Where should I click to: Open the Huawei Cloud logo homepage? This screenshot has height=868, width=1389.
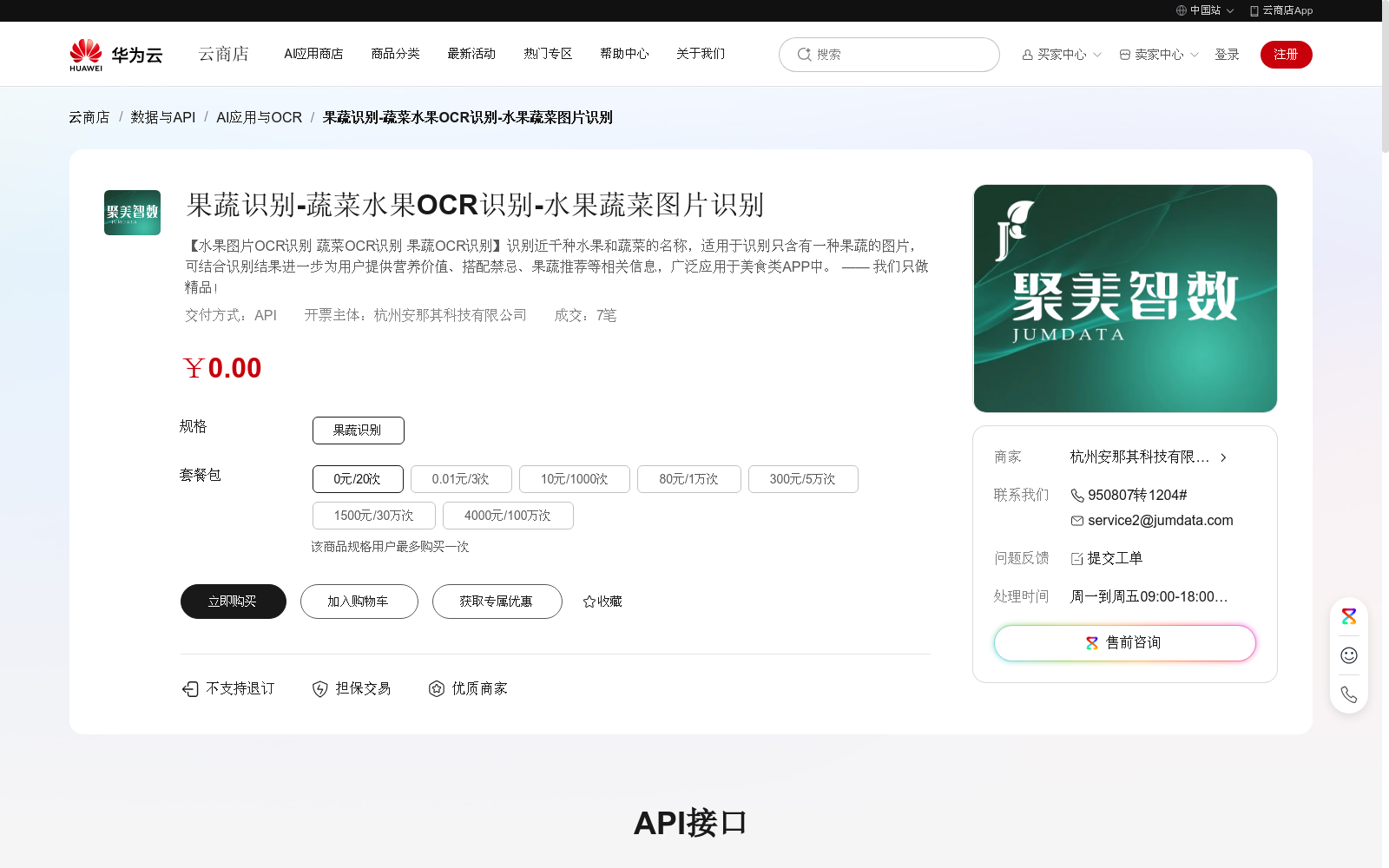[116, 54]
